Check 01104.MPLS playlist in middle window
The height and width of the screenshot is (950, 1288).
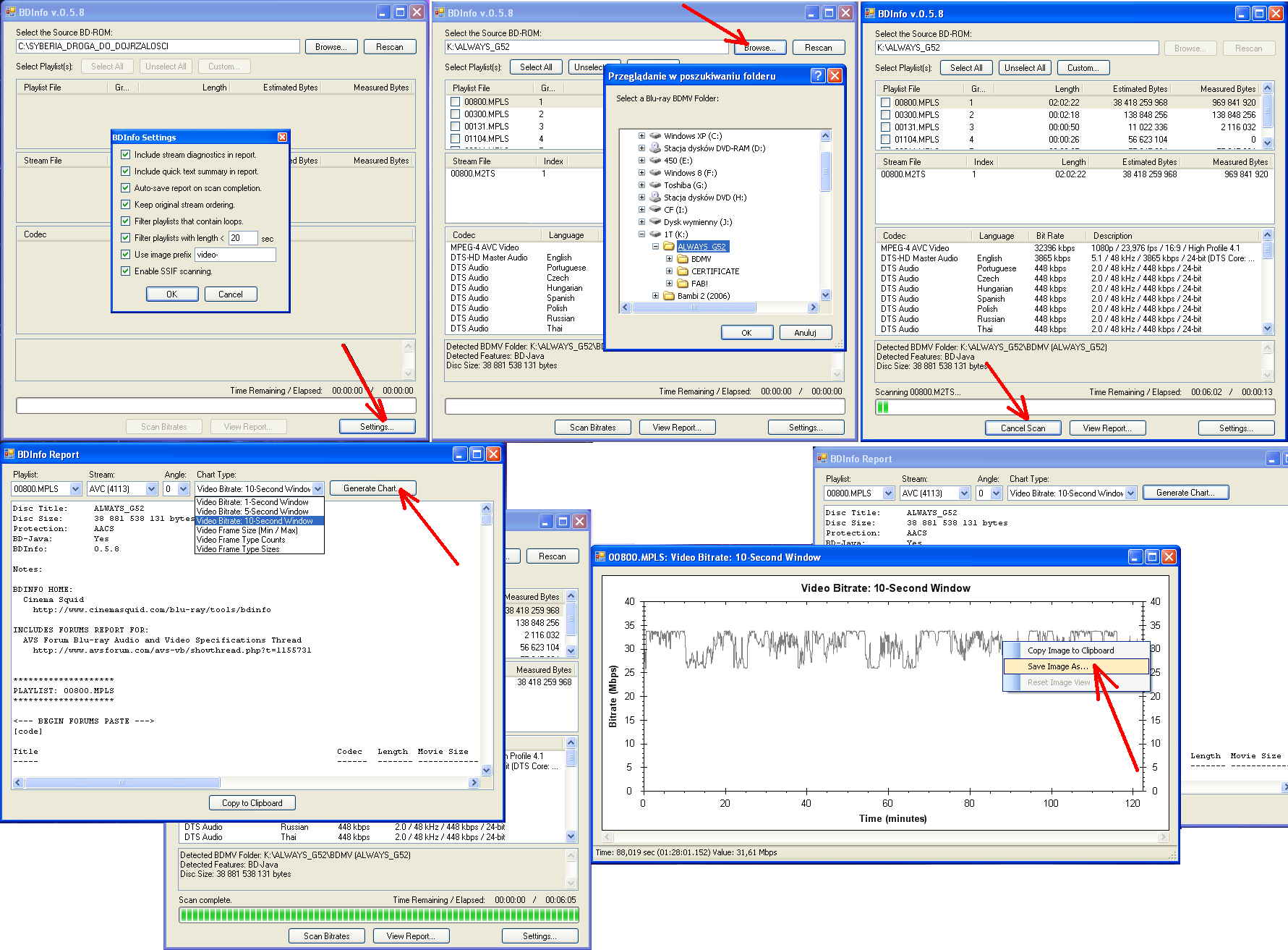pos(456,139)
